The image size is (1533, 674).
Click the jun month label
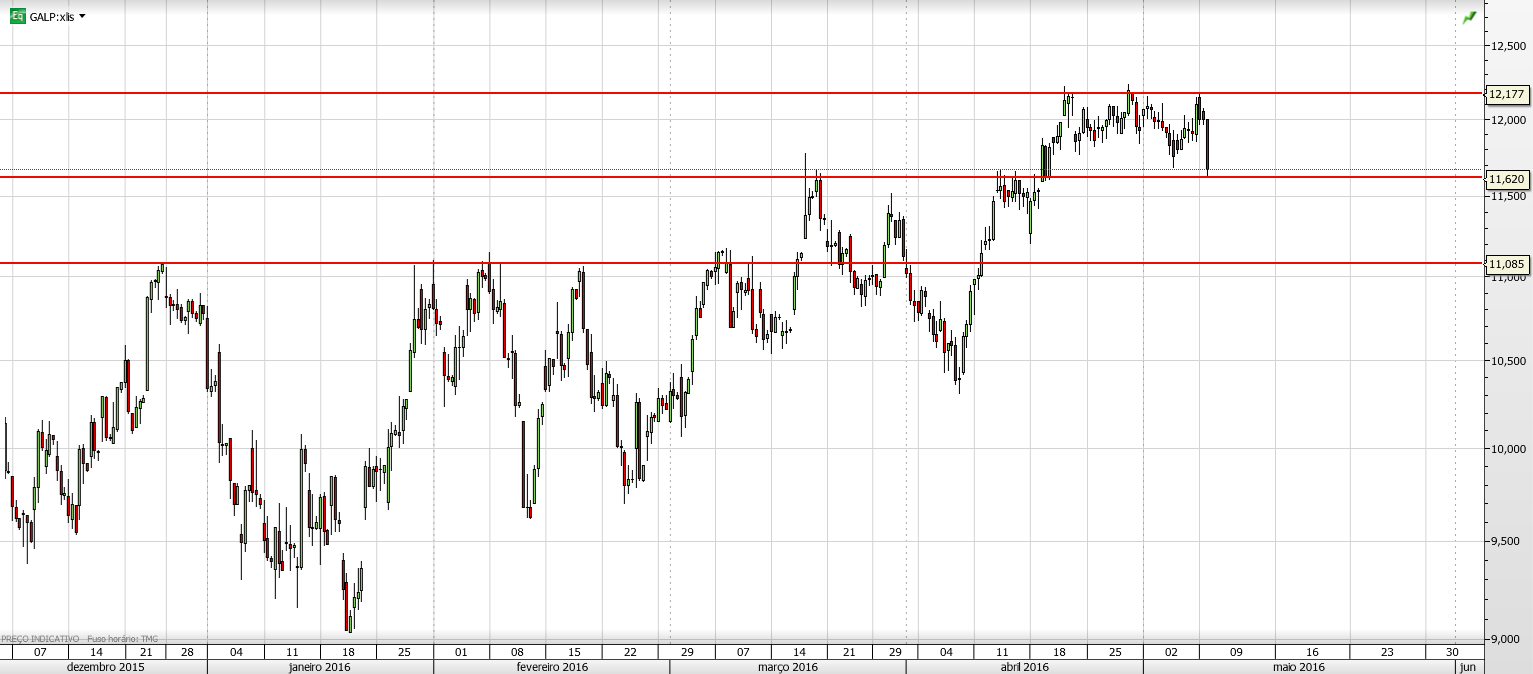click(x=1467, y=666)
